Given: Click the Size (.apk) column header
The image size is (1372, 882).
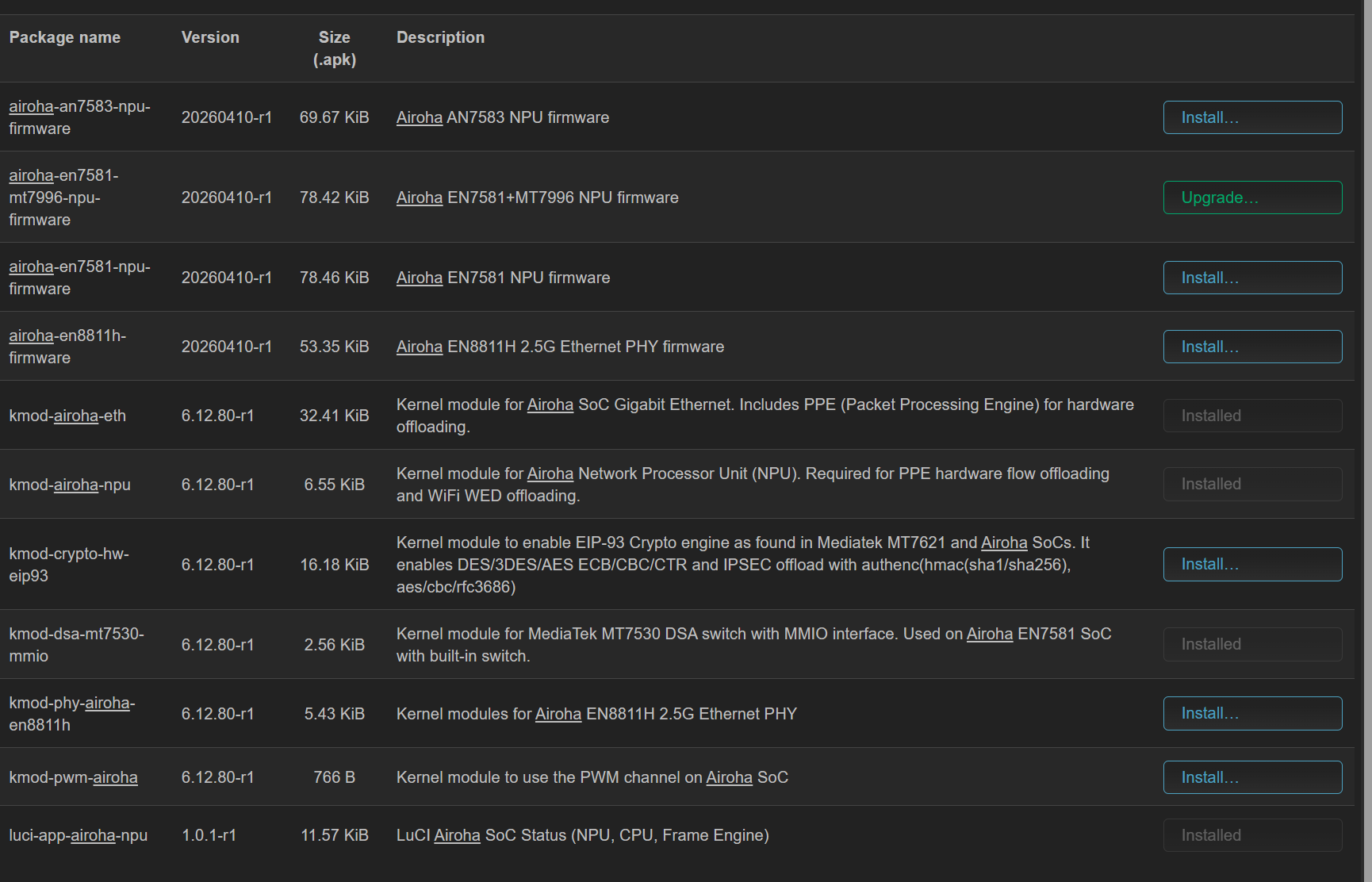Looking at the screenshot, I should point(334,48).
